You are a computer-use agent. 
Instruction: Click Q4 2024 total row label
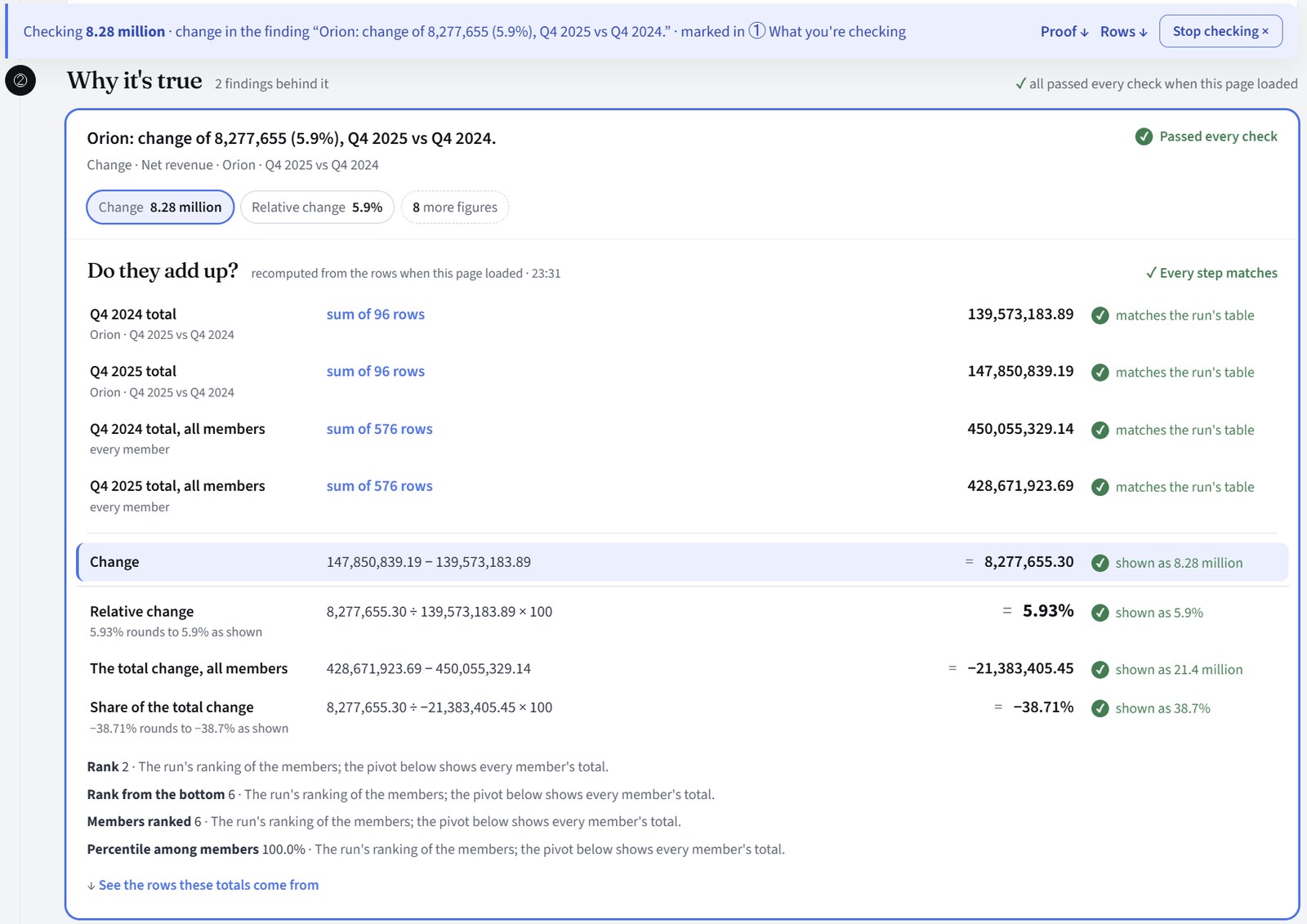click(133, 315)
